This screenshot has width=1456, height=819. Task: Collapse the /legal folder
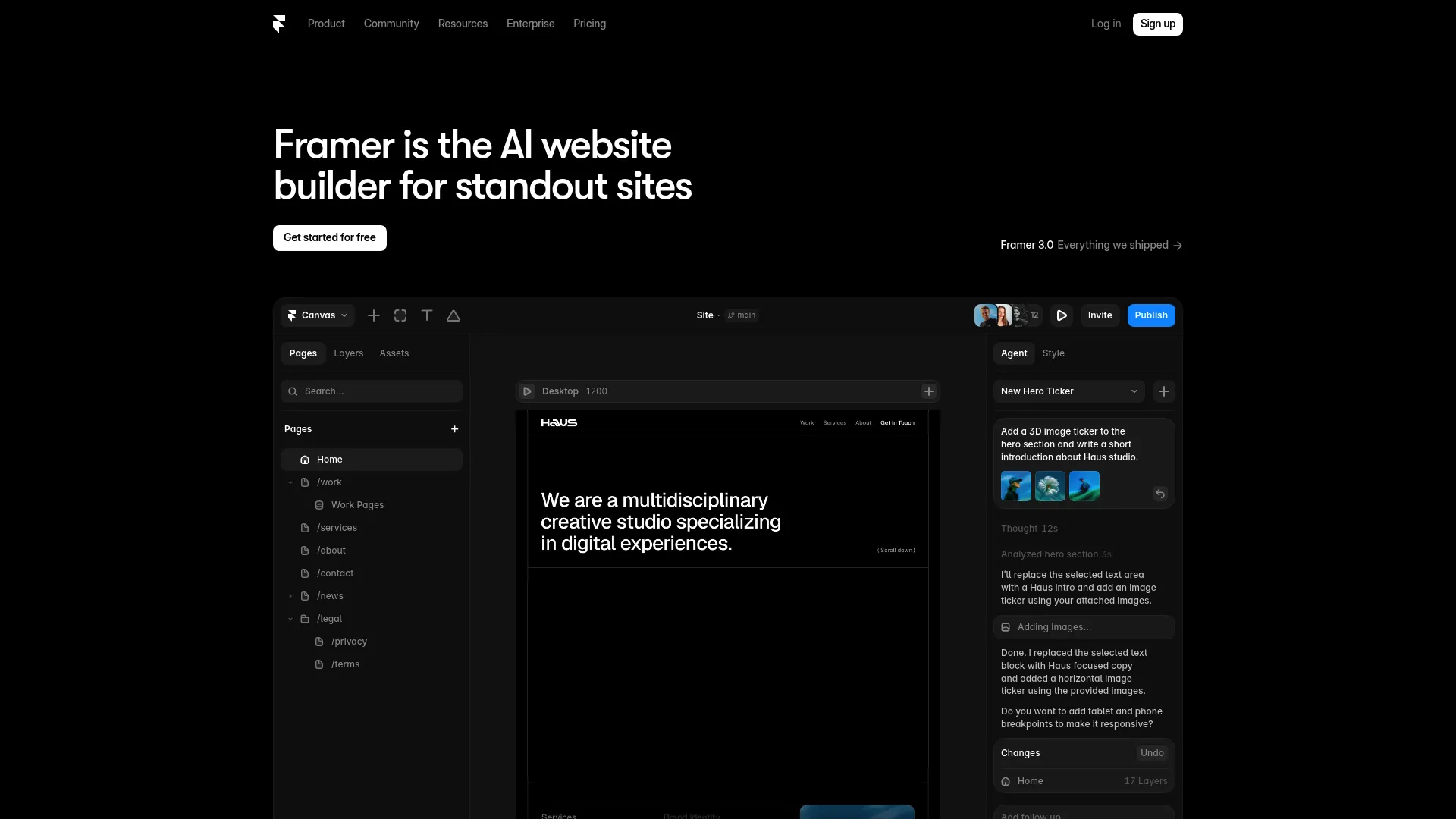coord(290,619)
